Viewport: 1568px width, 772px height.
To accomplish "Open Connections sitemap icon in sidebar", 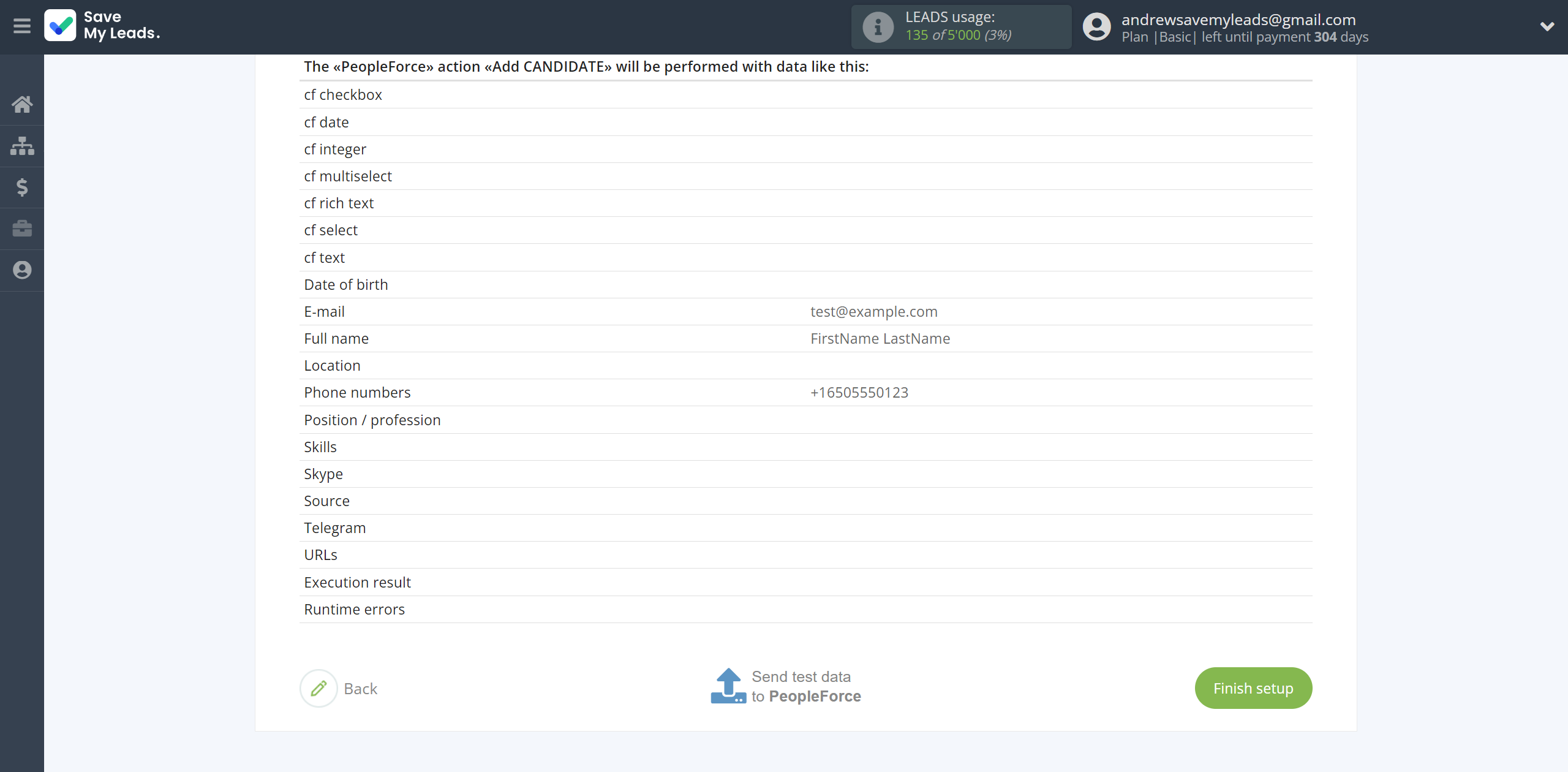I will [22, 146].
